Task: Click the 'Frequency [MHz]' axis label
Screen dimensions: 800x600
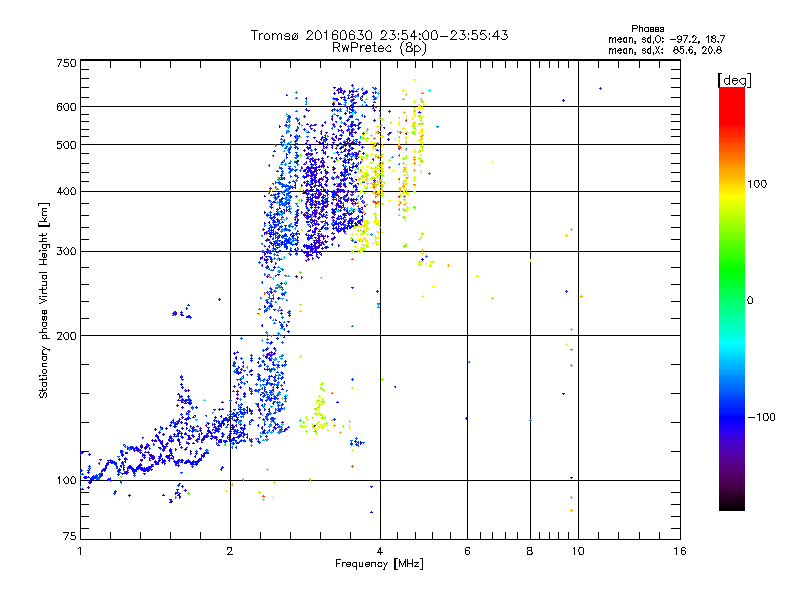Action: tap(379, 564)
